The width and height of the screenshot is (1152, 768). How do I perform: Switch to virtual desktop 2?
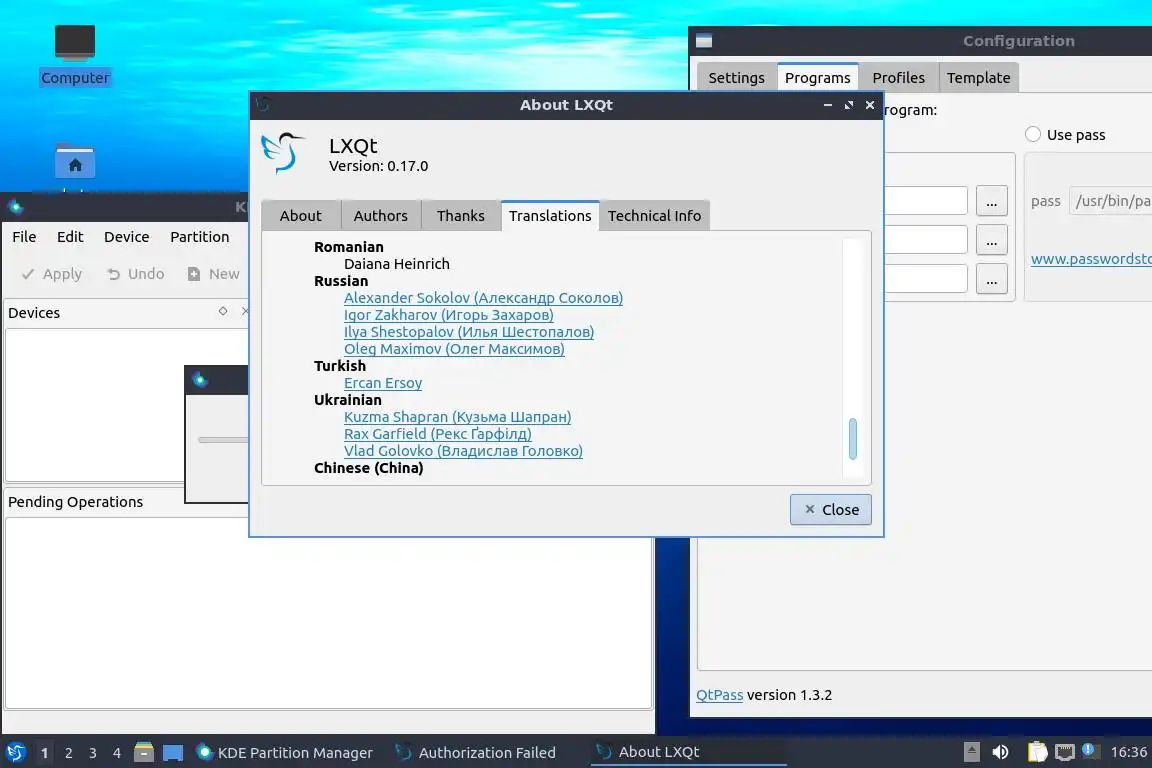coord(68,753)
